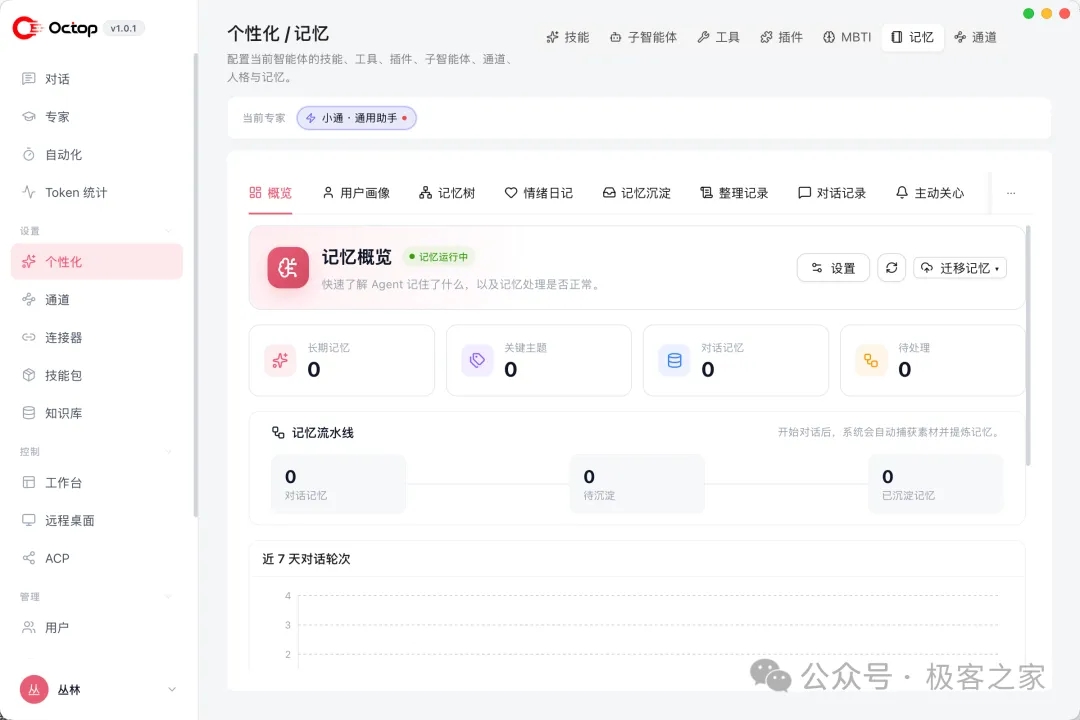Click the 个性化 / 记忆 page title

click(x=278, y=34)
